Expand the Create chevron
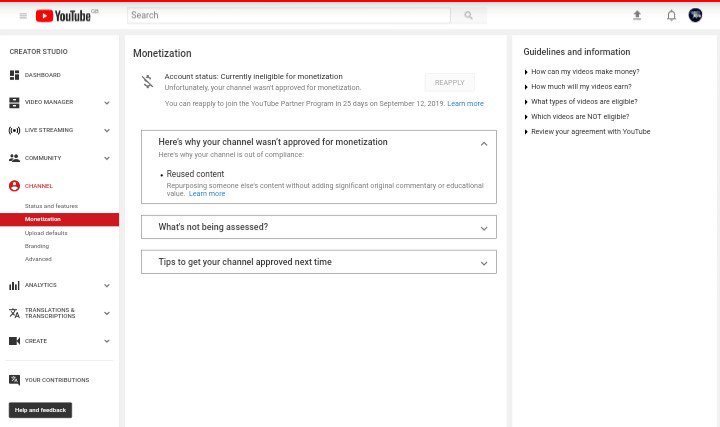 (107, 341)
